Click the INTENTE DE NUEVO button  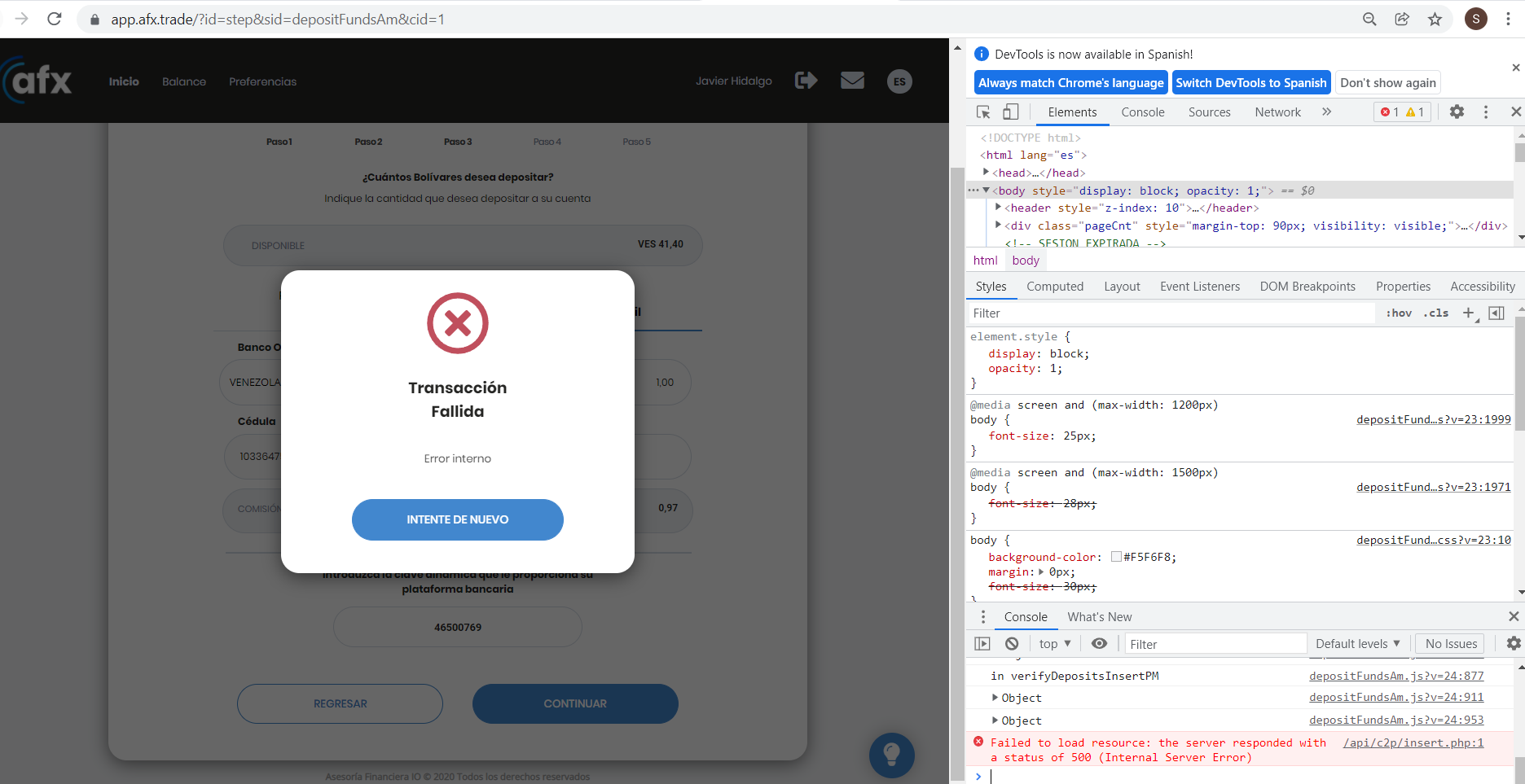click(458, 519)
